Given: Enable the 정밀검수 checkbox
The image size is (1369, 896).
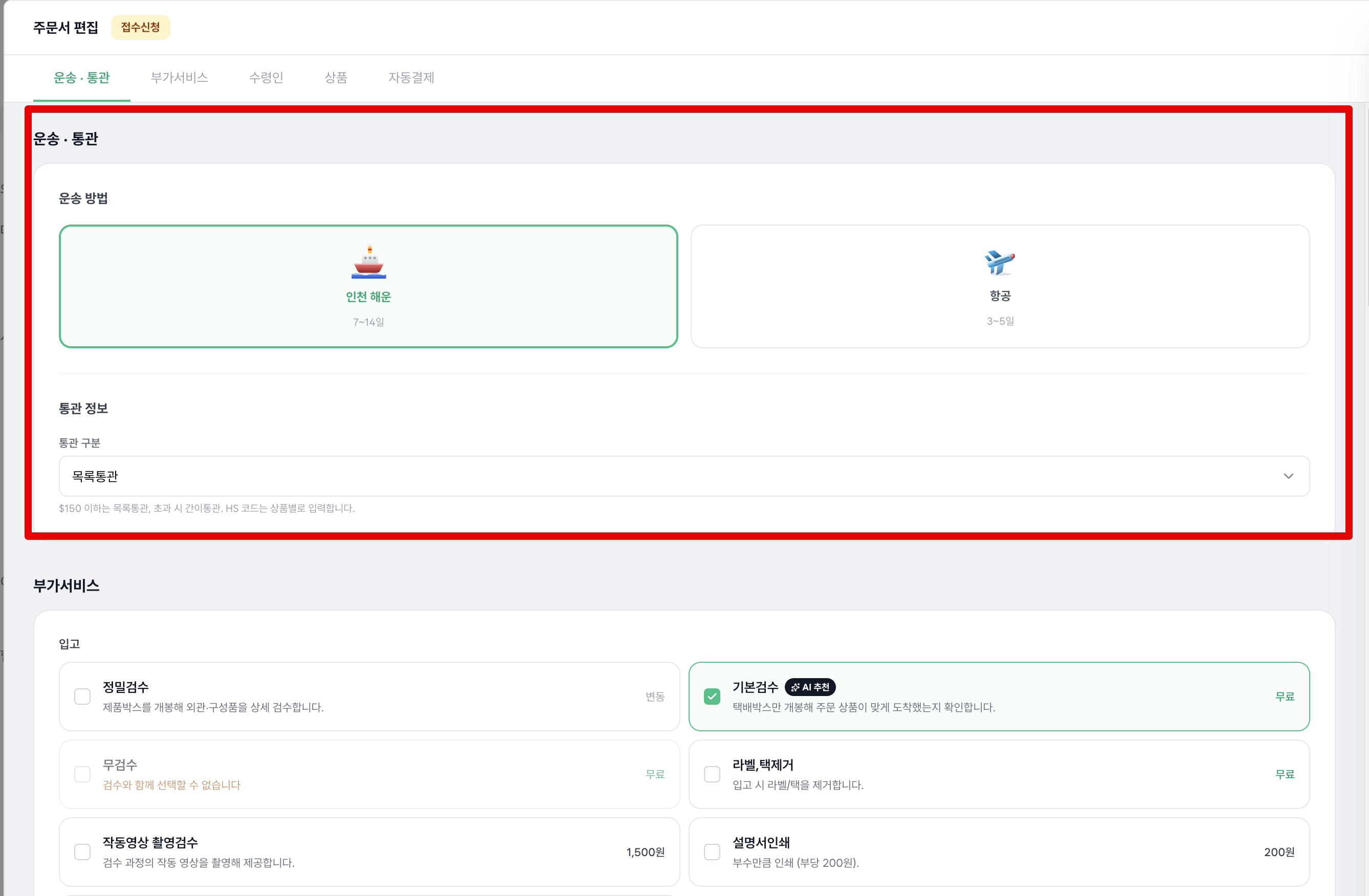Looking at the screenshot, I should [82, 697].
